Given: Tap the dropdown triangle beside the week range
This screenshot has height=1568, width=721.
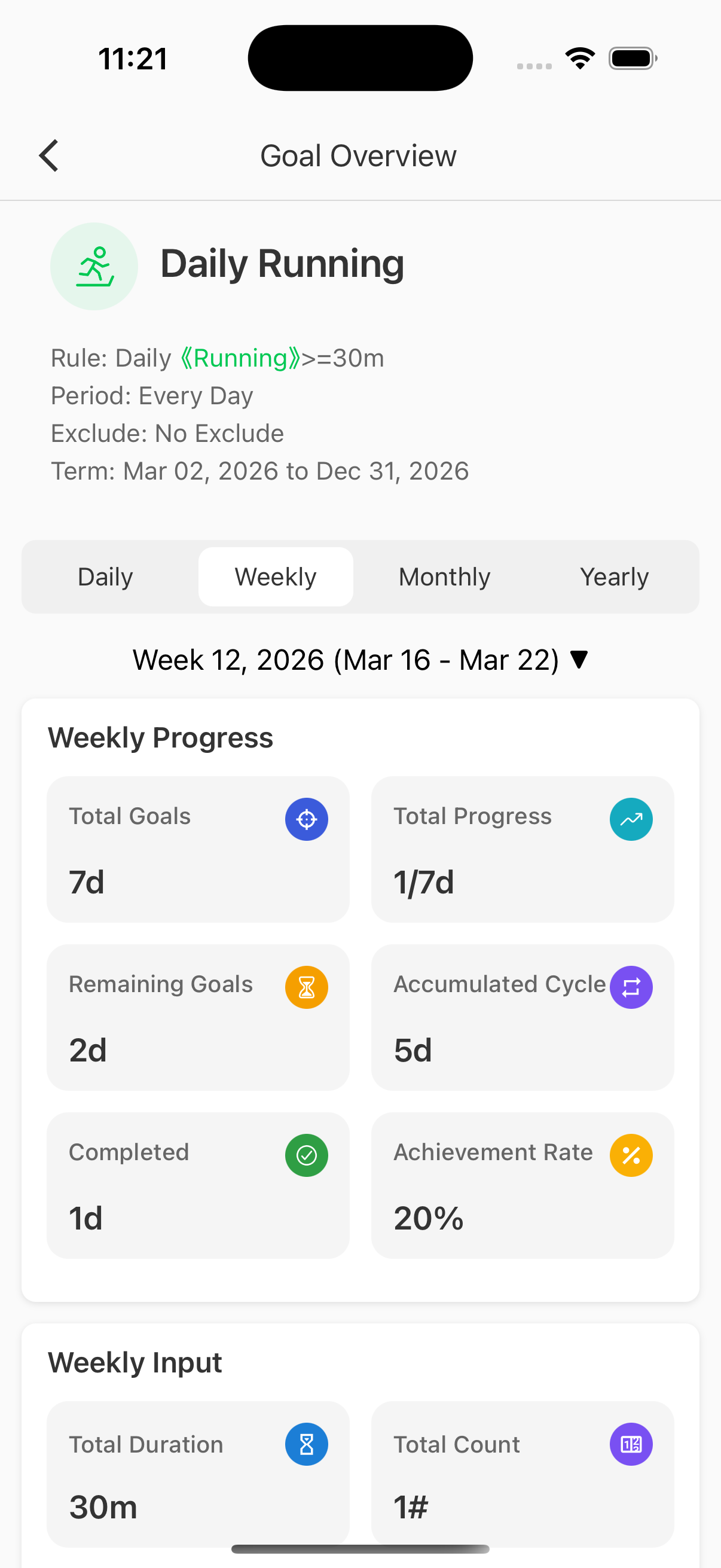Looking at the screenshot, I should tap(579, 660).
